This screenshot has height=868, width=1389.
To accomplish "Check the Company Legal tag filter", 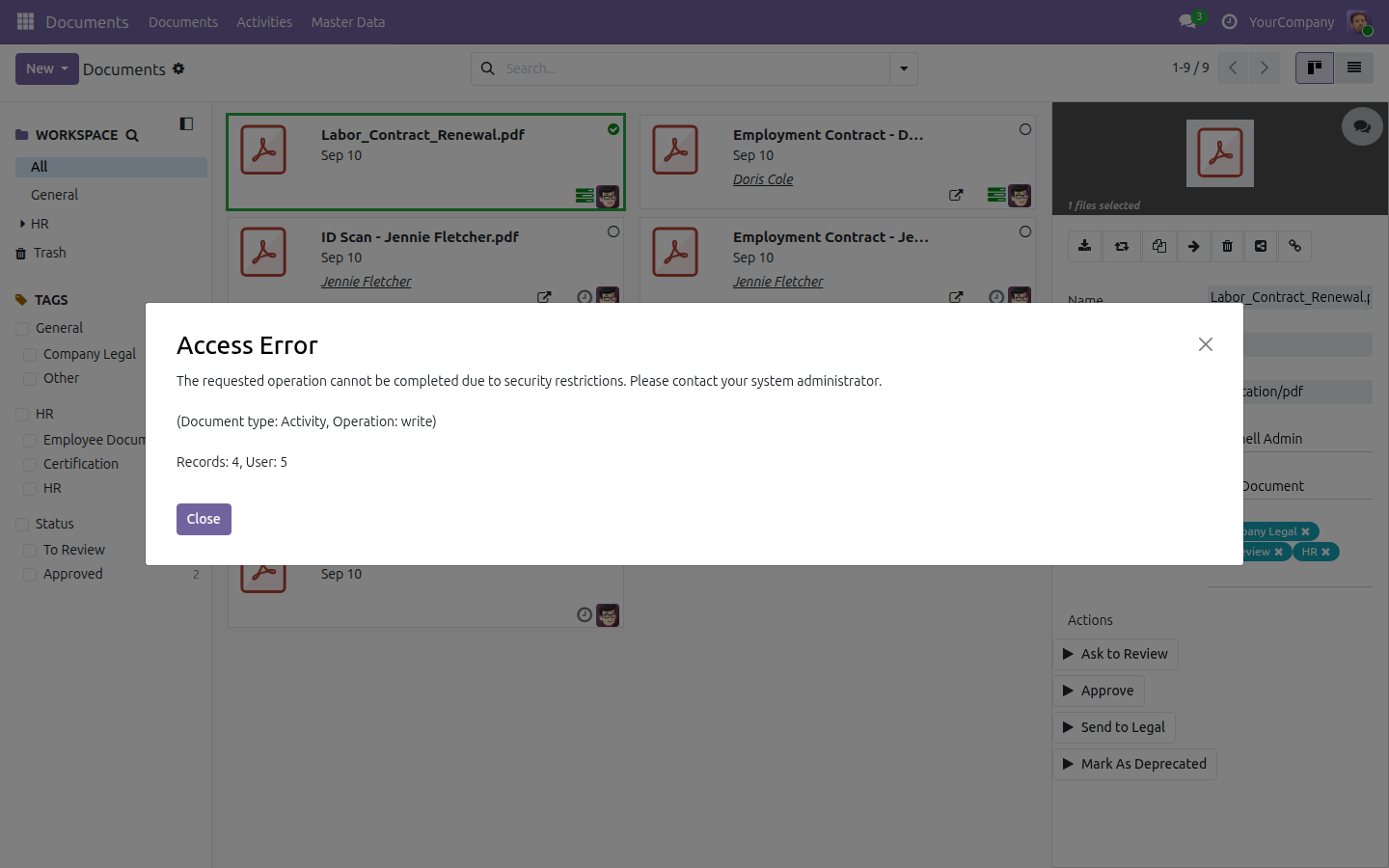I will [30, 355].
